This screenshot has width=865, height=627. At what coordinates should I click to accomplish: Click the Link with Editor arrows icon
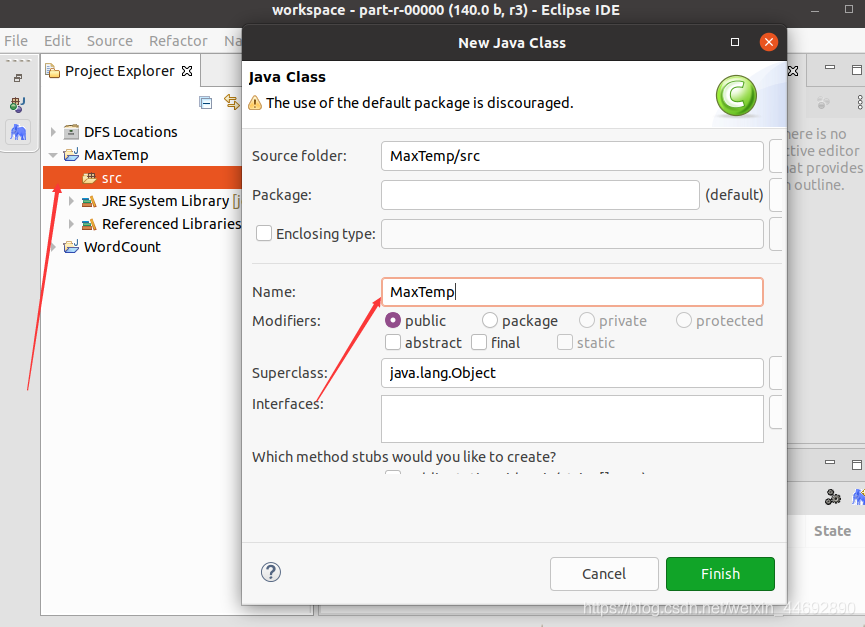[x=232, y=102]
